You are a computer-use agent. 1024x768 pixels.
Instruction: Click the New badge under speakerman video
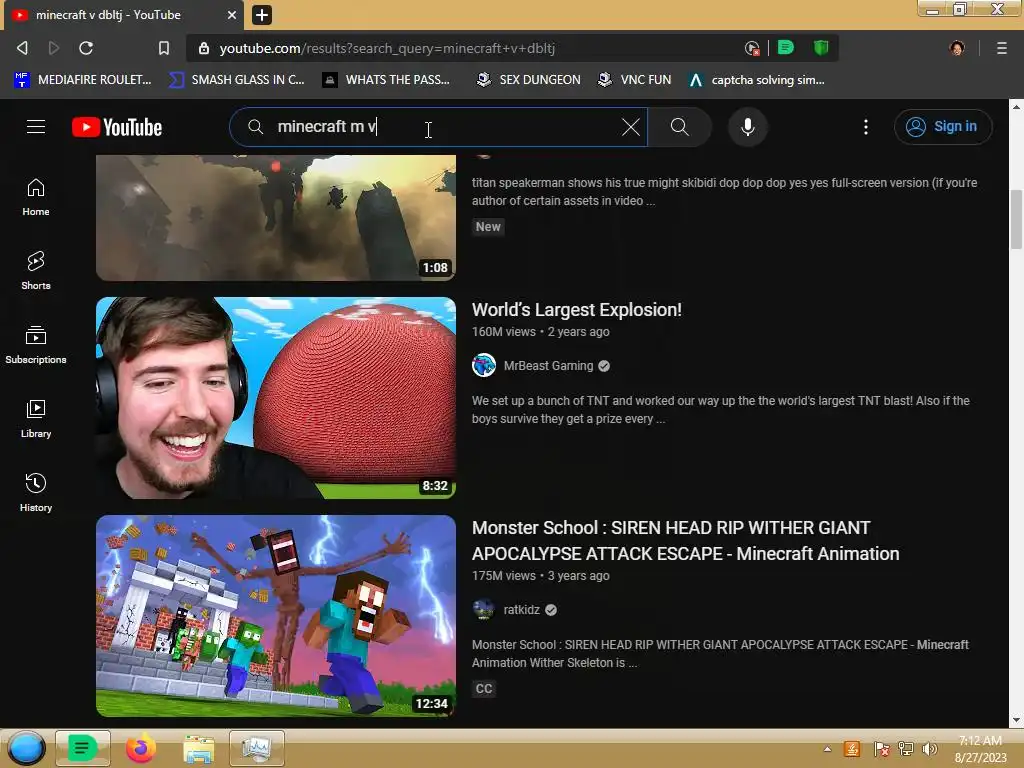(488, 227)
